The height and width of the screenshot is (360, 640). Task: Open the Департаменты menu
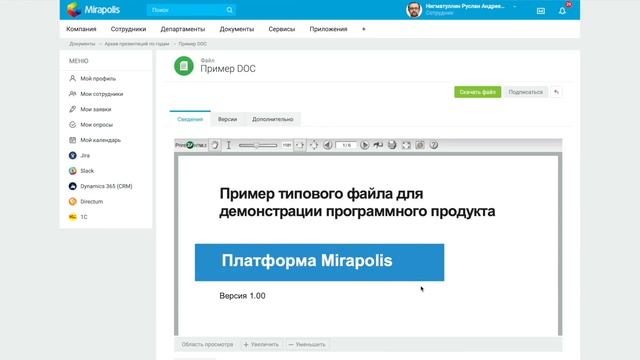182,29
